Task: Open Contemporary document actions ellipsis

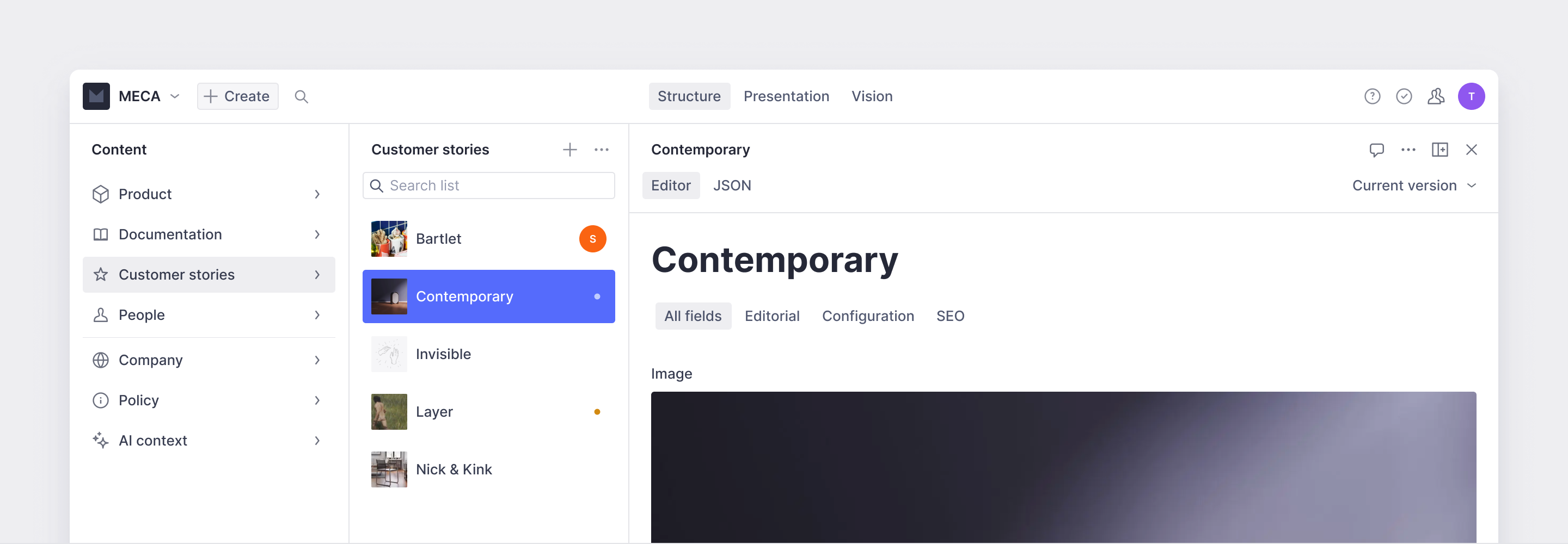Action: click(1408, 150)
